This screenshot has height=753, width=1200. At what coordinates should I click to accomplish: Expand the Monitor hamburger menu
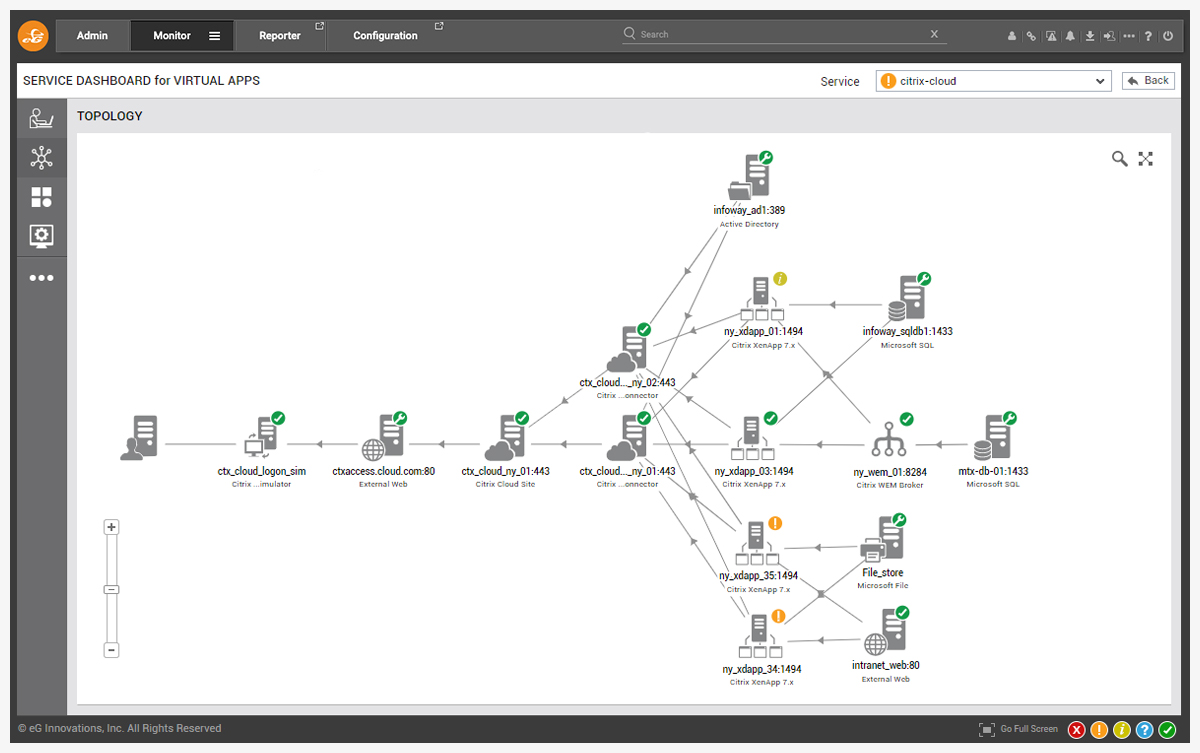coord(215,36)
